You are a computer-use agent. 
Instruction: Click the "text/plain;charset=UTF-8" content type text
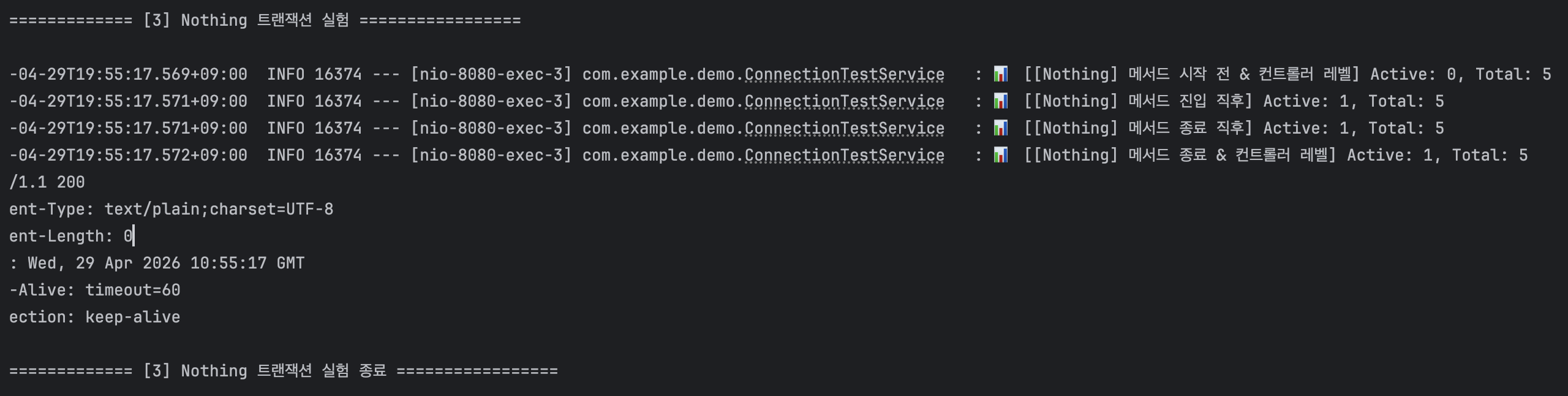(x=219, y=209)
